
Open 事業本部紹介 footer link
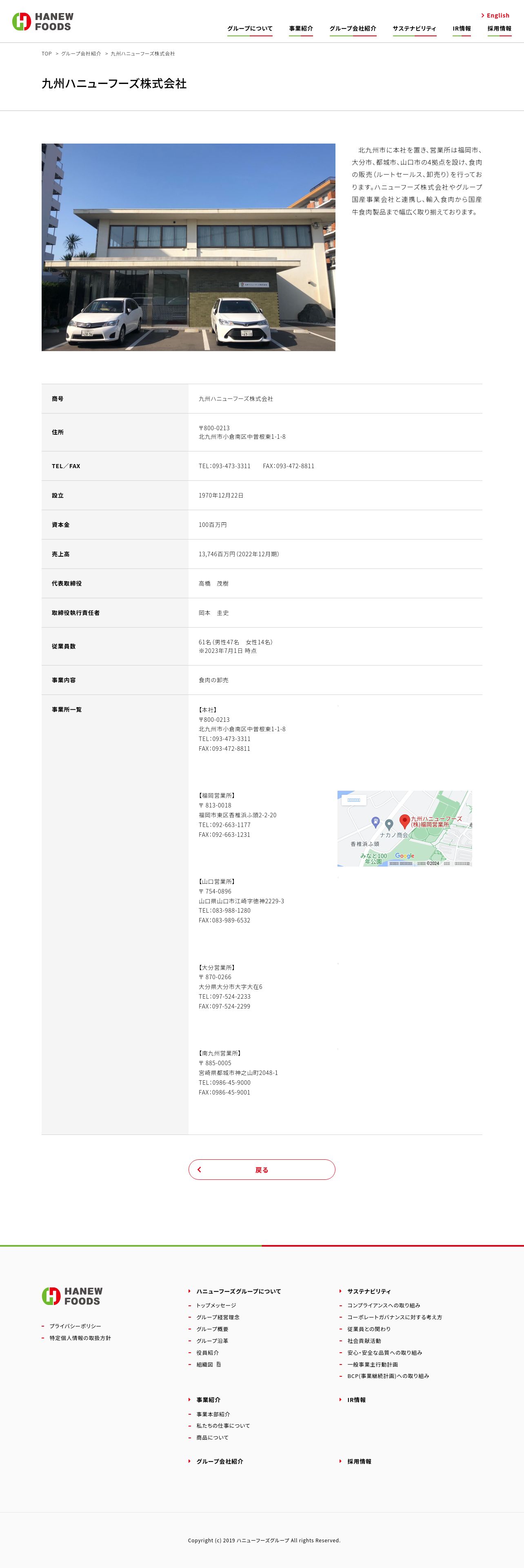(213, 1414)
